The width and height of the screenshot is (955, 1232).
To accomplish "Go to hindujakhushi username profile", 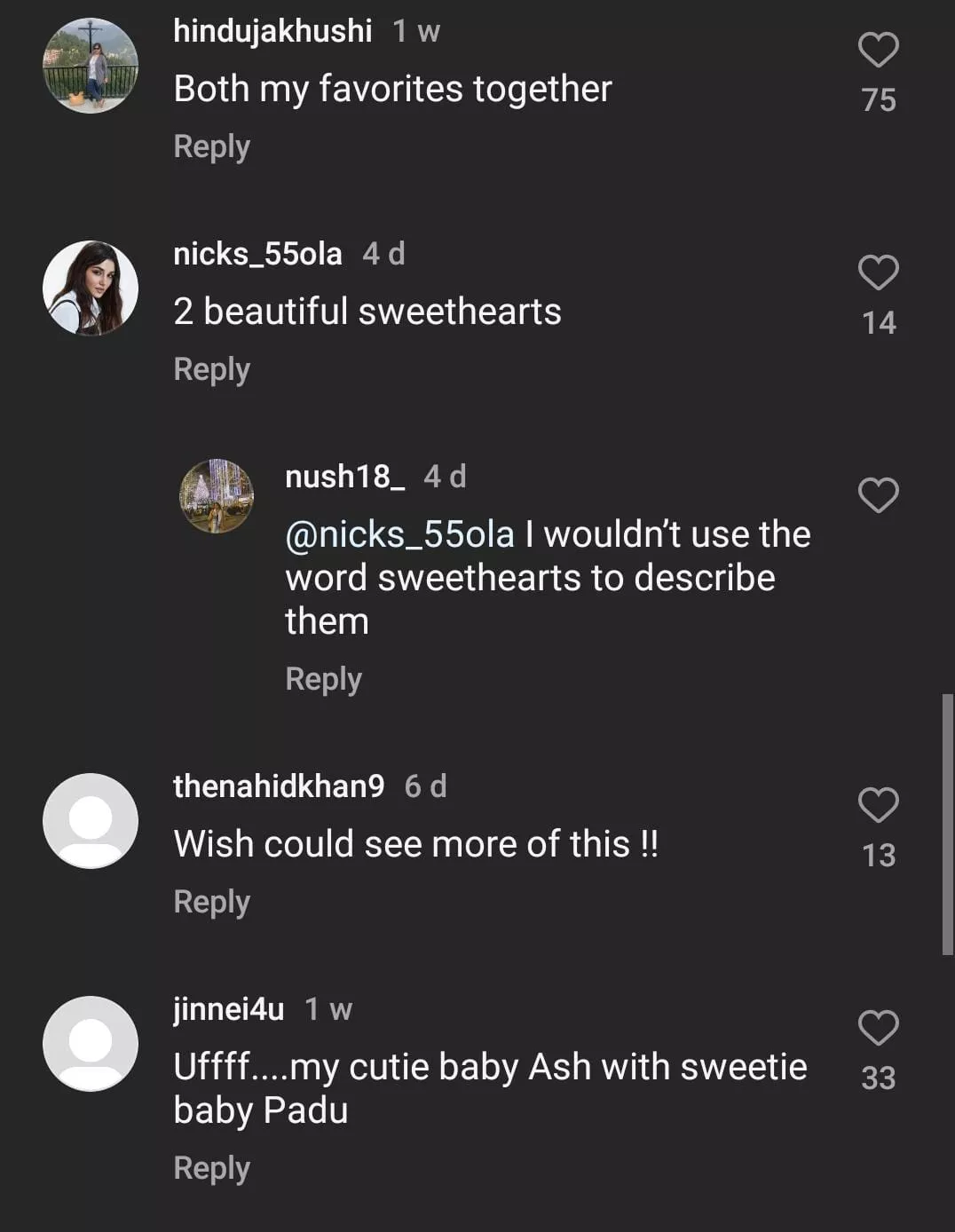I will 272,31.
